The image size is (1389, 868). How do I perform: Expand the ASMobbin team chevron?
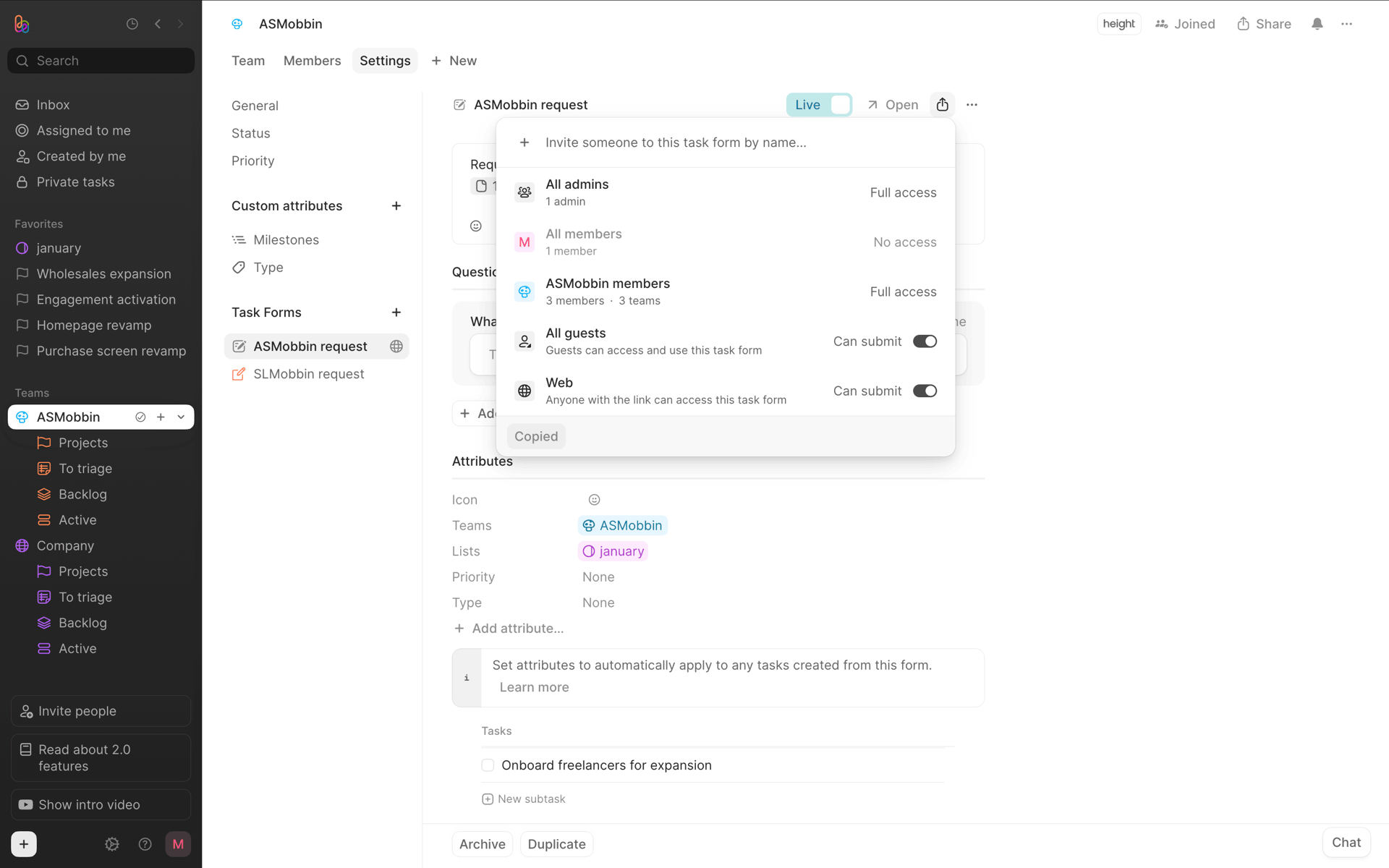181,417
